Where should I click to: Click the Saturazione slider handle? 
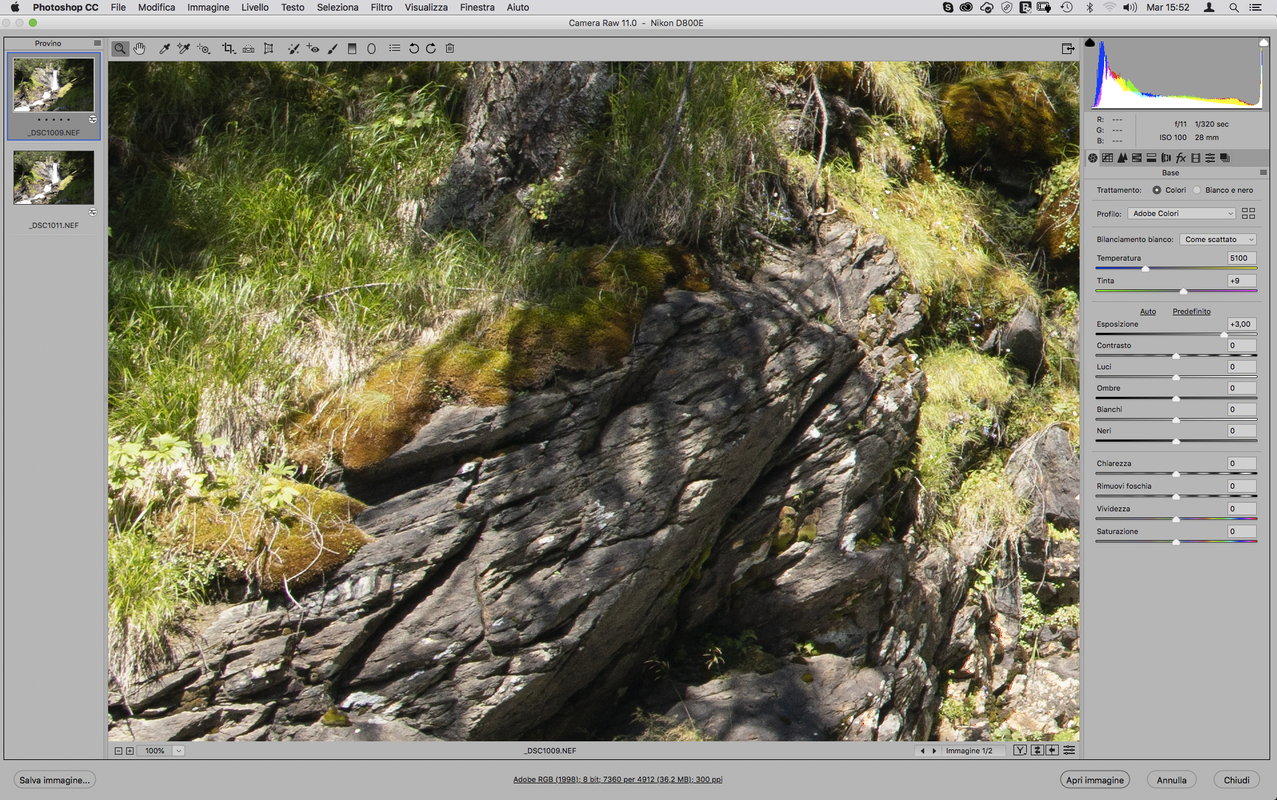tap(1176, 541)
